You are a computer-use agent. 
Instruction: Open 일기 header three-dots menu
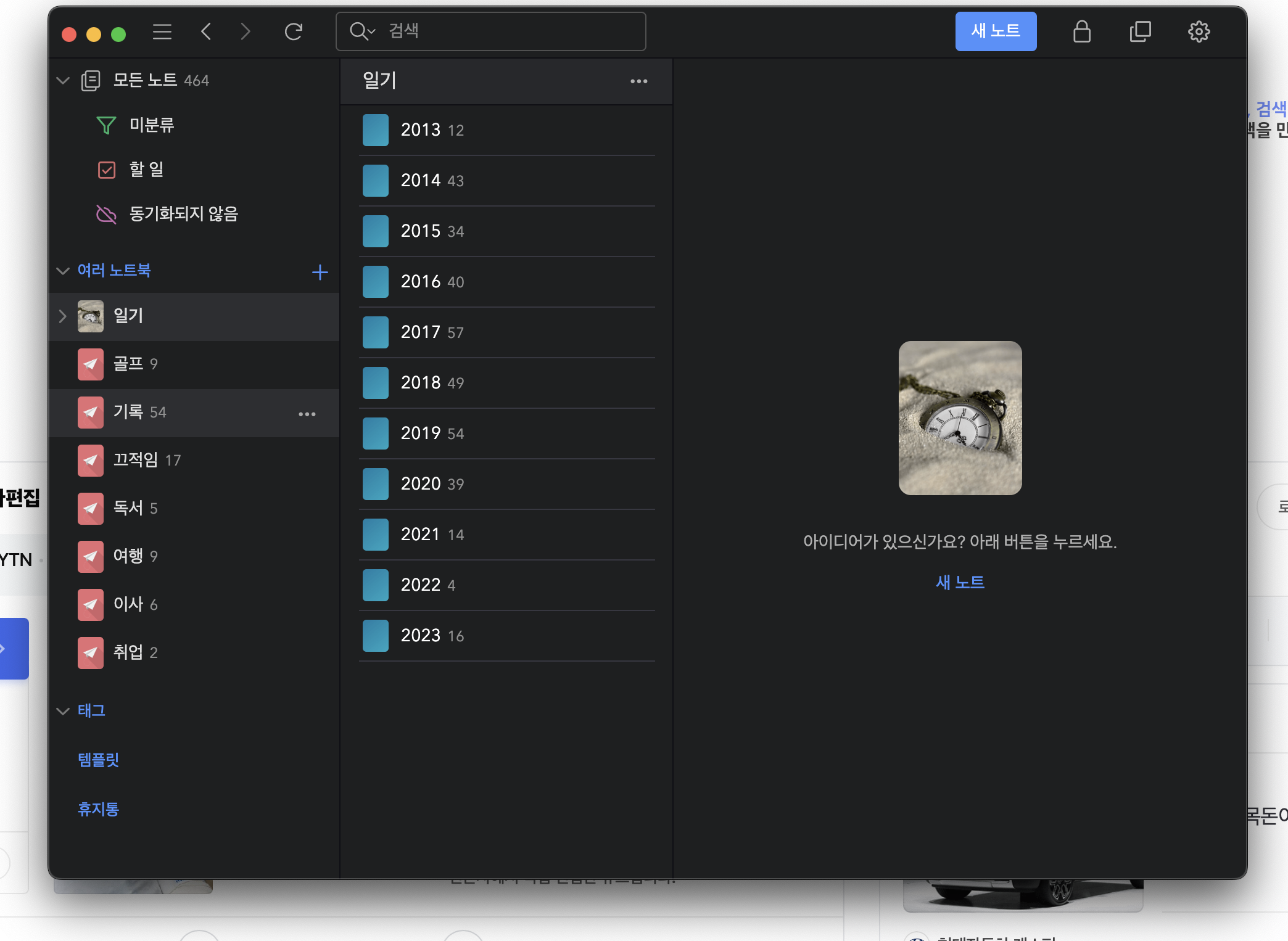[x=638, y=81]
